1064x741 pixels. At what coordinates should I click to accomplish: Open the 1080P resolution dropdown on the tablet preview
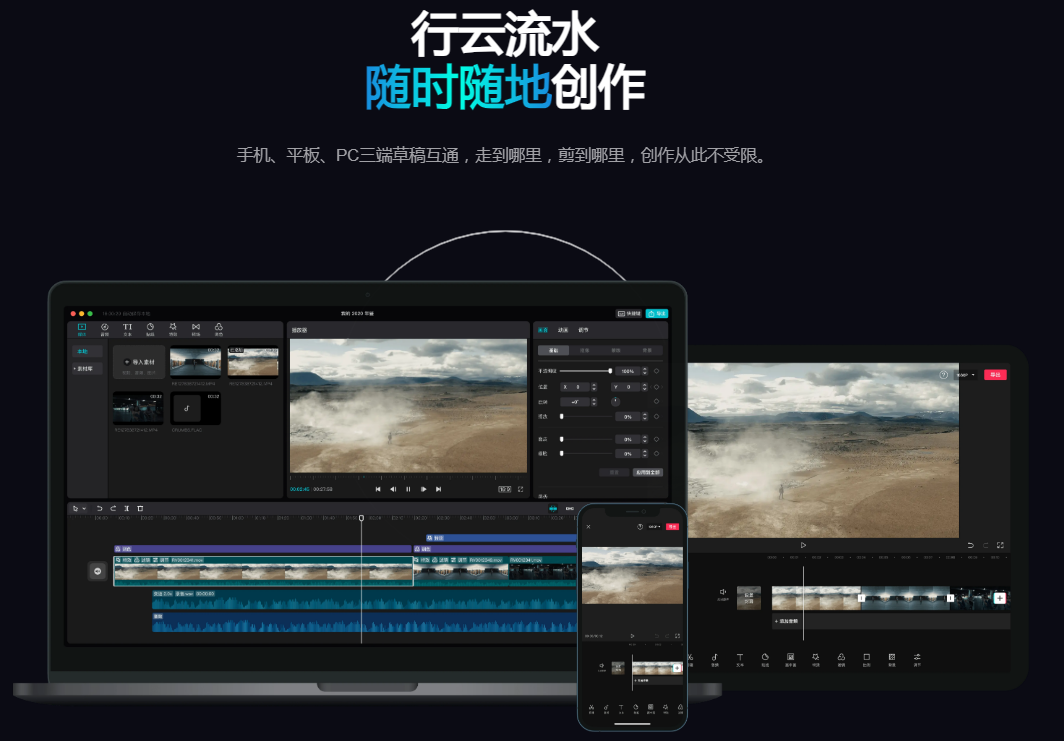964,375
